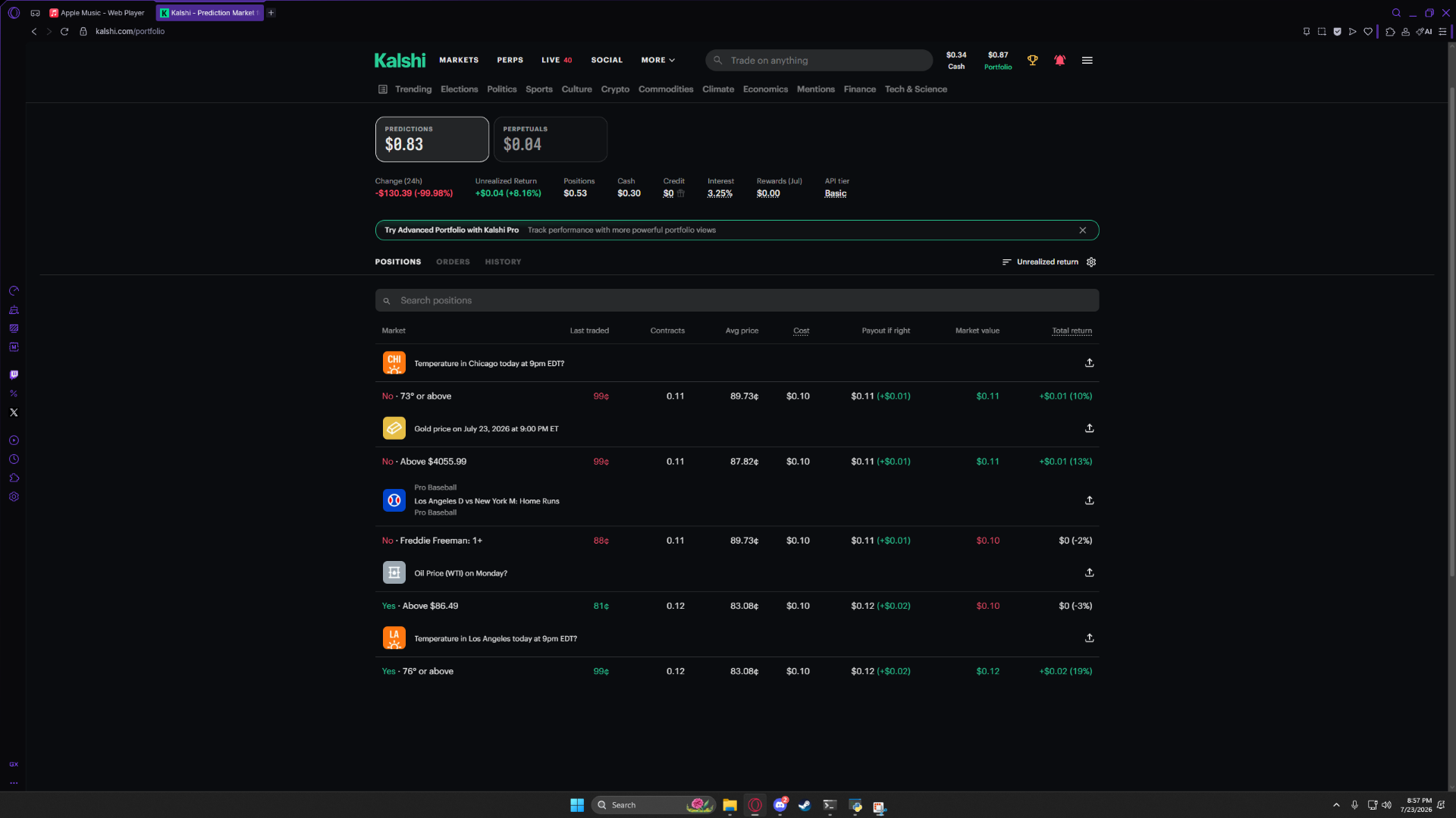Go to Elections category
1456x818 pixels.
pos(460,89)
